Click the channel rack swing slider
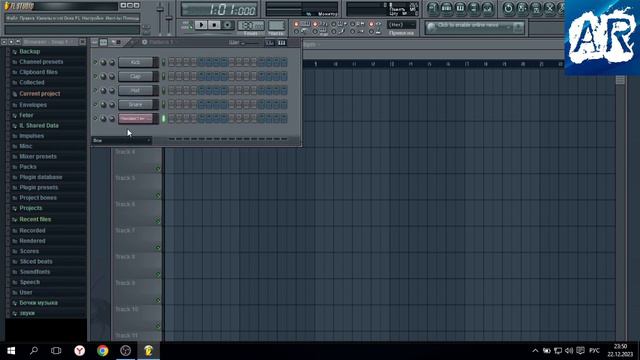 250,42
